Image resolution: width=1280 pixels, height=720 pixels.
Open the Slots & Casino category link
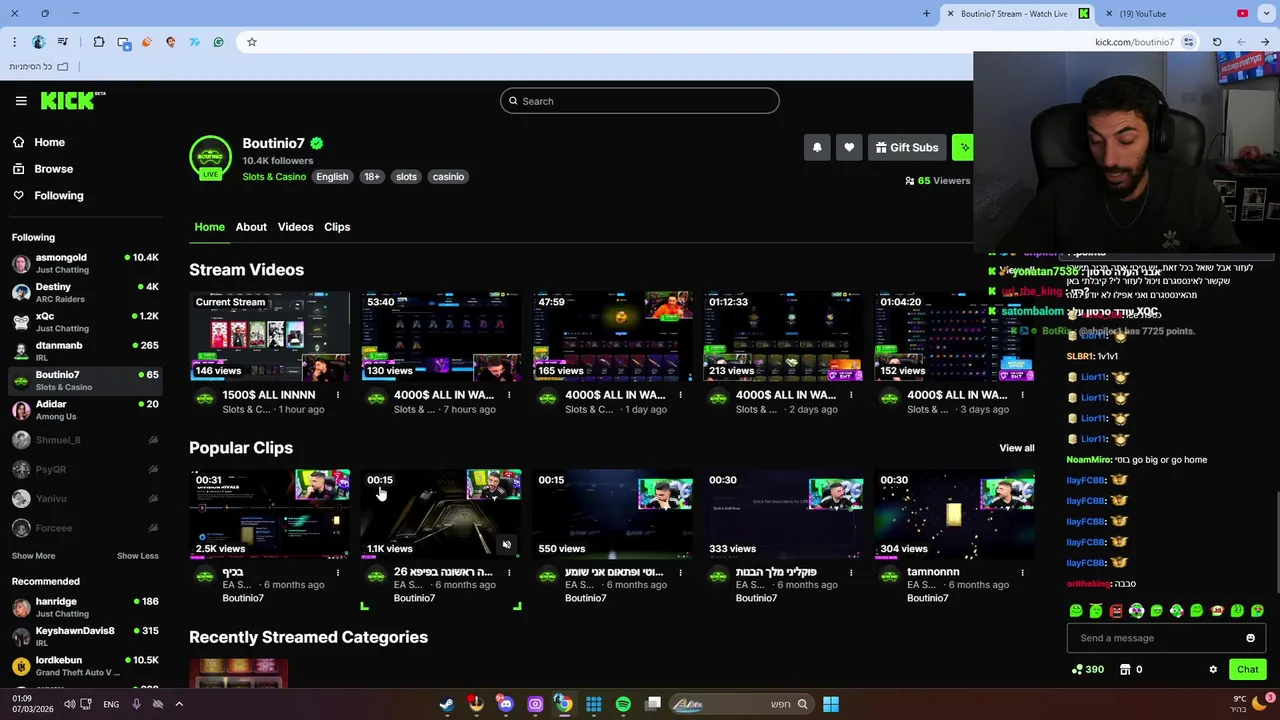click(x=274, y=177)
